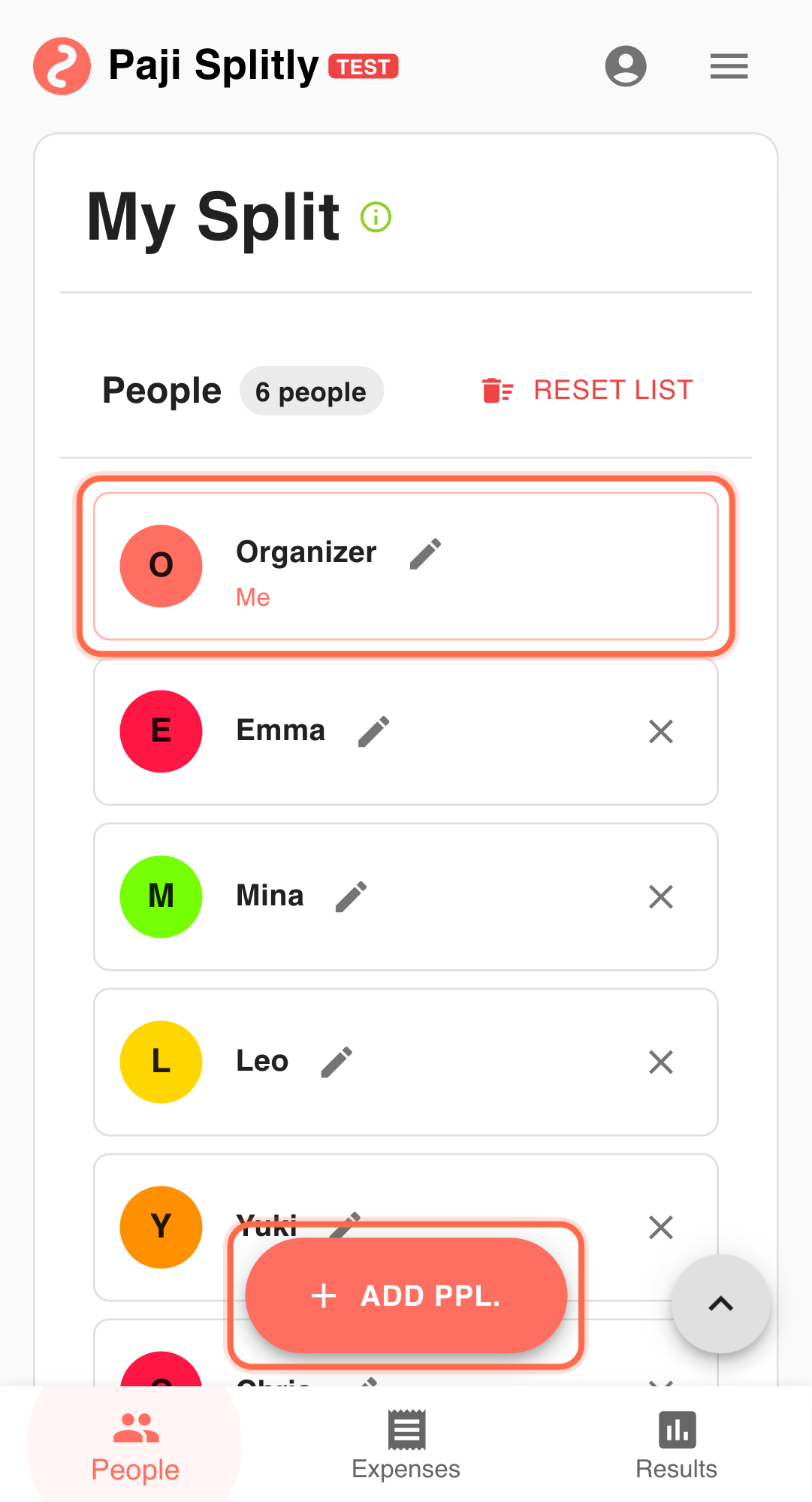The width and height of the screenshot is (812, 1502).
Task: Remove Yuki with the X icon
Action: 660,1227
